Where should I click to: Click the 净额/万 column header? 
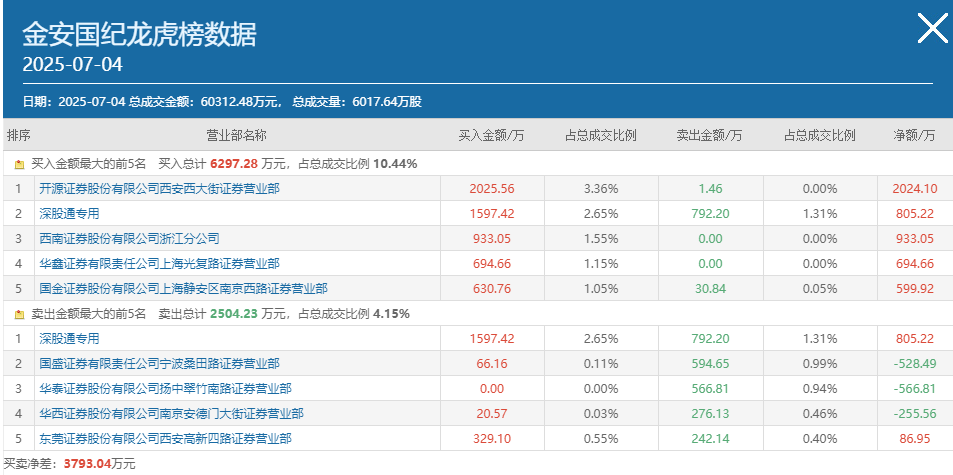coord(914,135)
